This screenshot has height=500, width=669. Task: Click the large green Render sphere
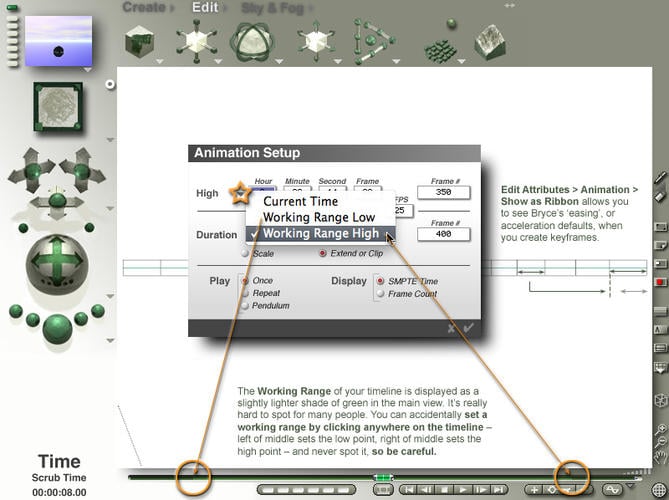[57, 329]
